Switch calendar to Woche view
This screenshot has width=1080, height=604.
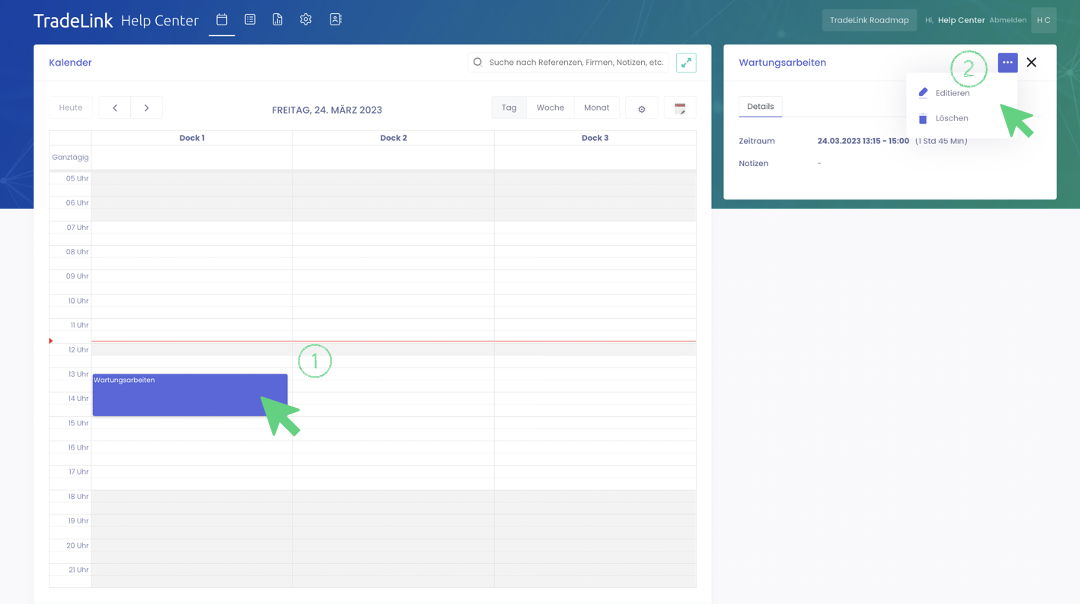pyautogui.click(x=550, y=108)
